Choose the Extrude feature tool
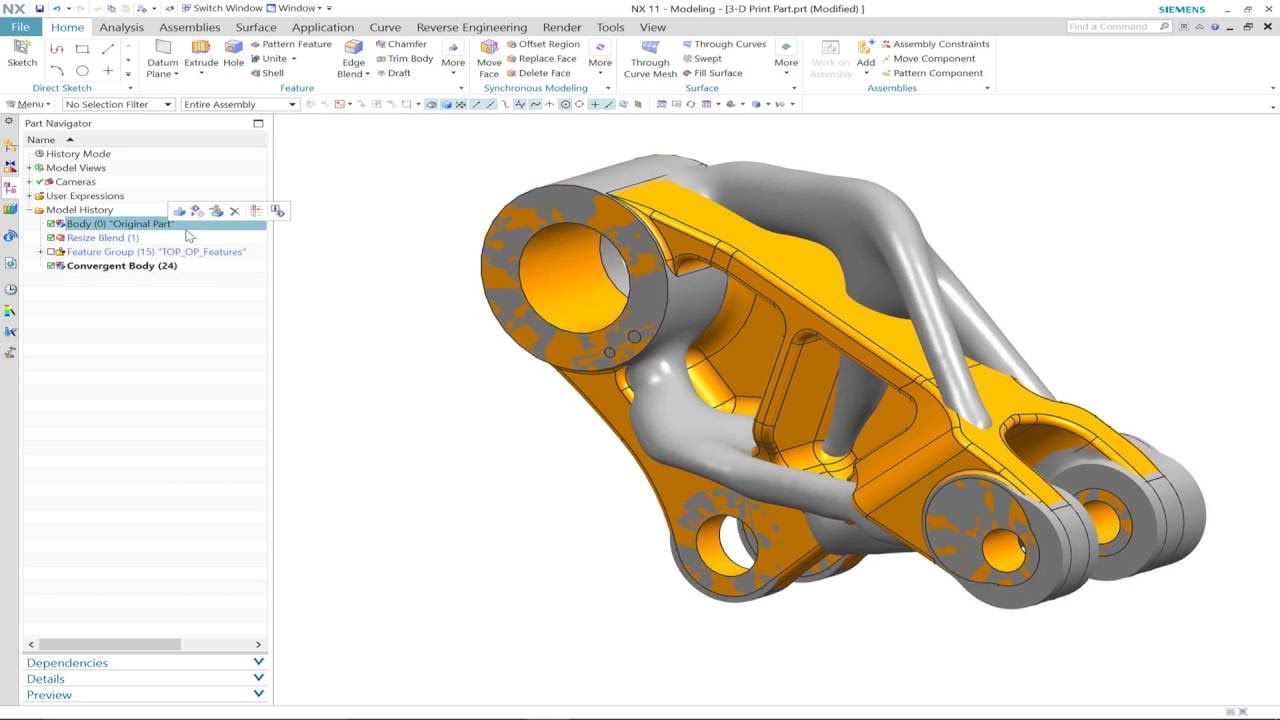The height and width of the screenshot is (720, 1280). coord(201,54)
